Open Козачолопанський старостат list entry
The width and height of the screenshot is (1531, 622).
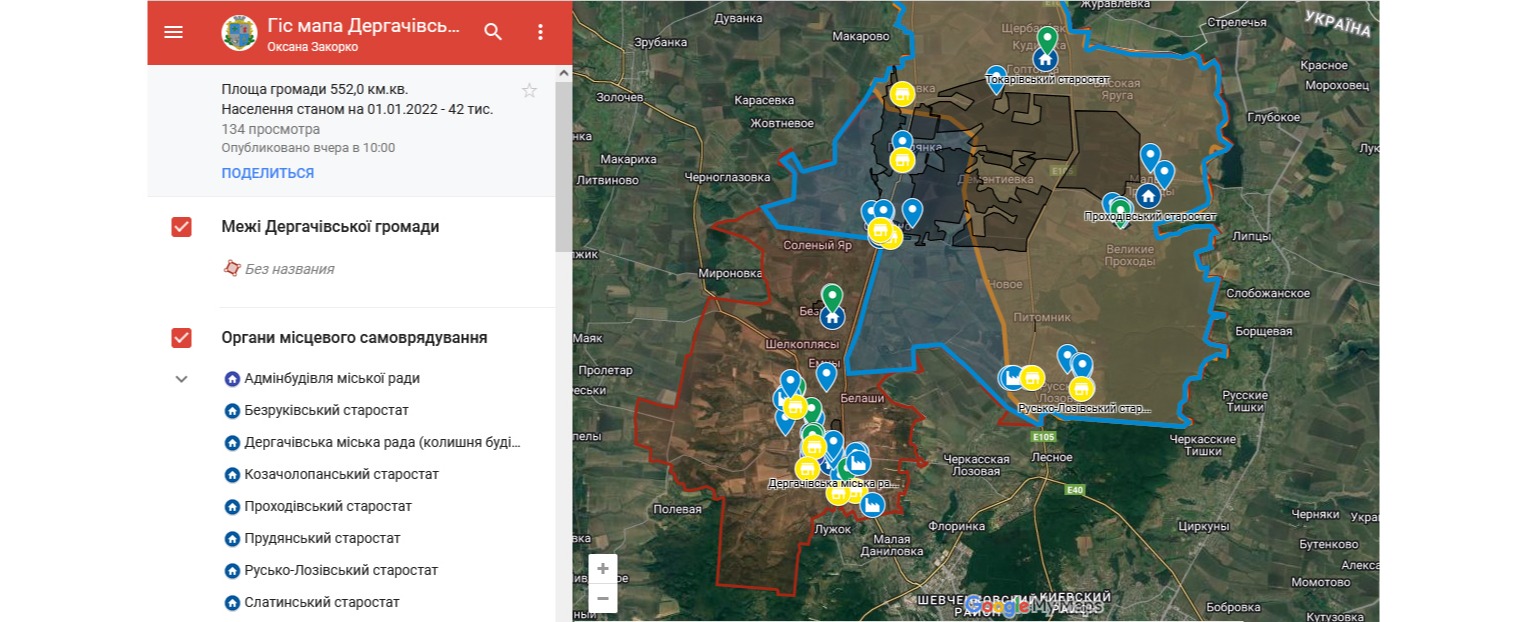(x=341, y=475)
